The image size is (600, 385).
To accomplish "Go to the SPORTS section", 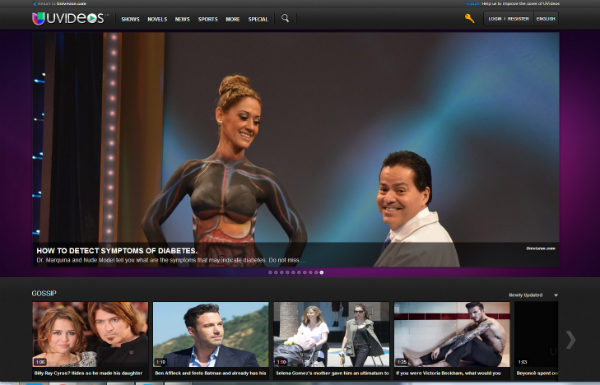I will coord(208,19).
